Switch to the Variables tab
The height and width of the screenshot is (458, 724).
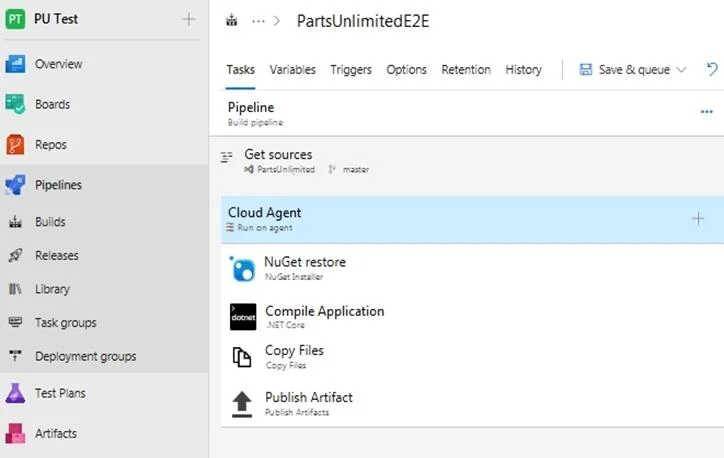click(293, 70)
